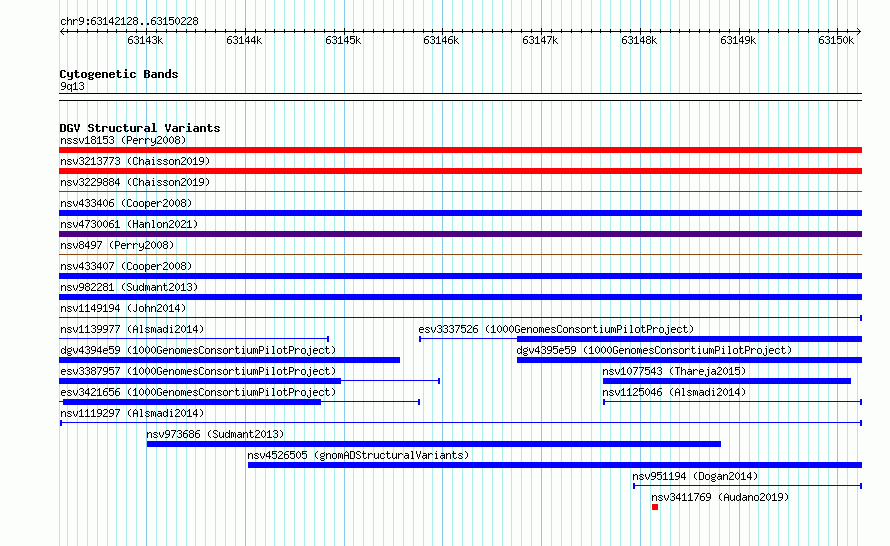
Task: Open dgv4395e59 variant label
Action: (x=654, y=350)
